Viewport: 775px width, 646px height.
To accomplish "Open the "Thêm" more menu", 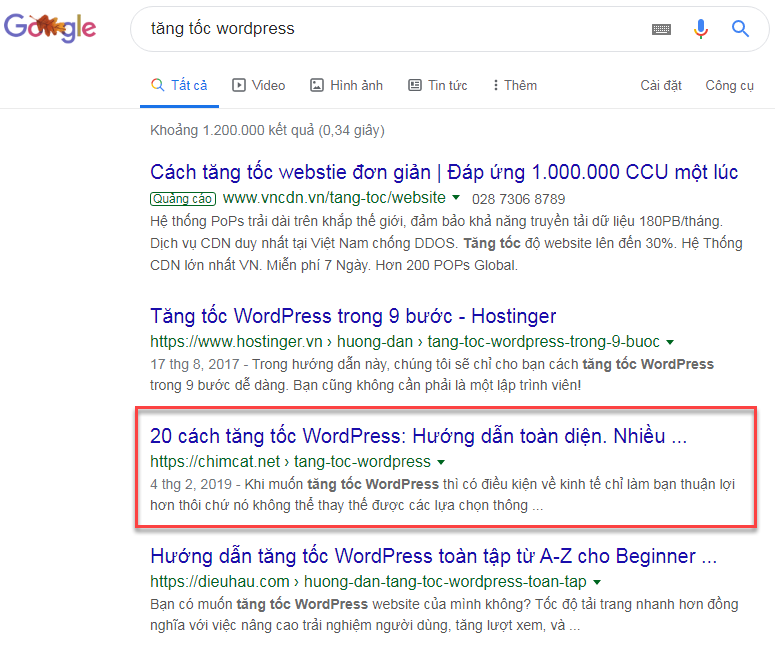I will click(x=514, y=85).
